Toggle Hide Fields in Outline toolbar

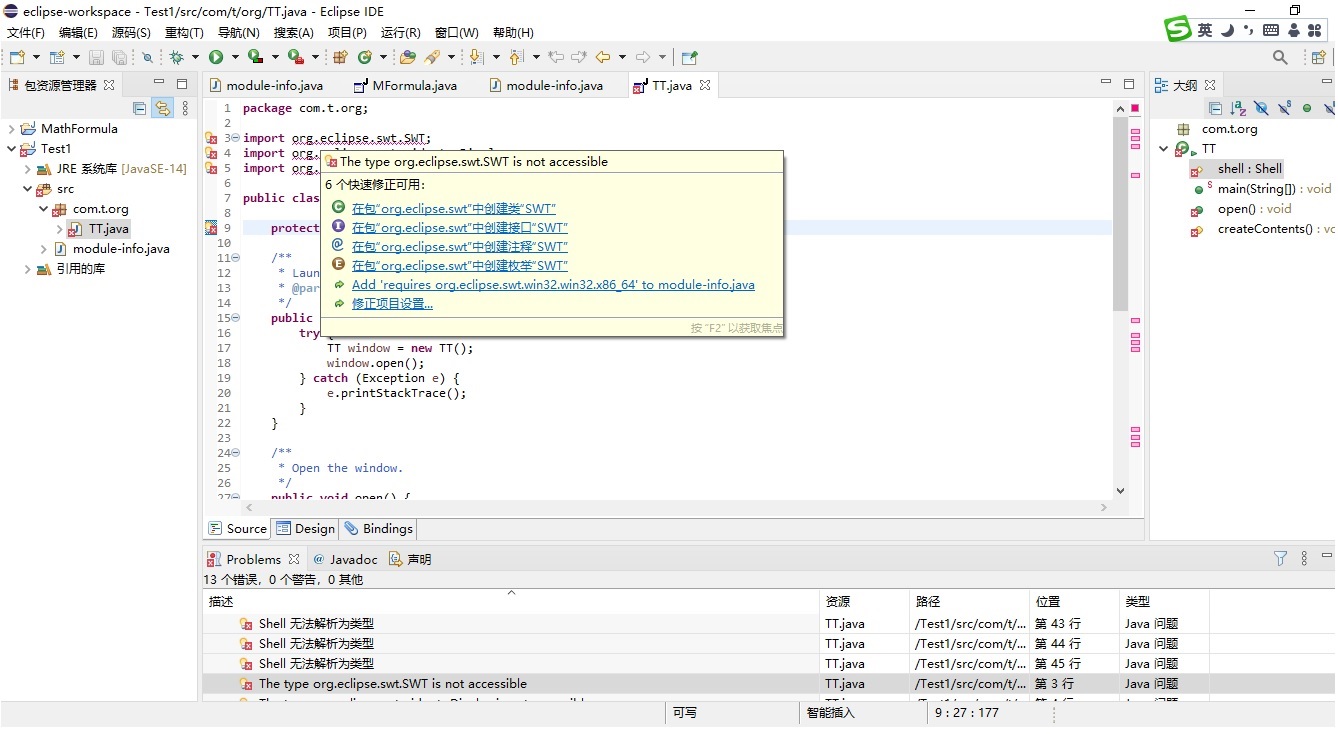[x=1261, y=108]
